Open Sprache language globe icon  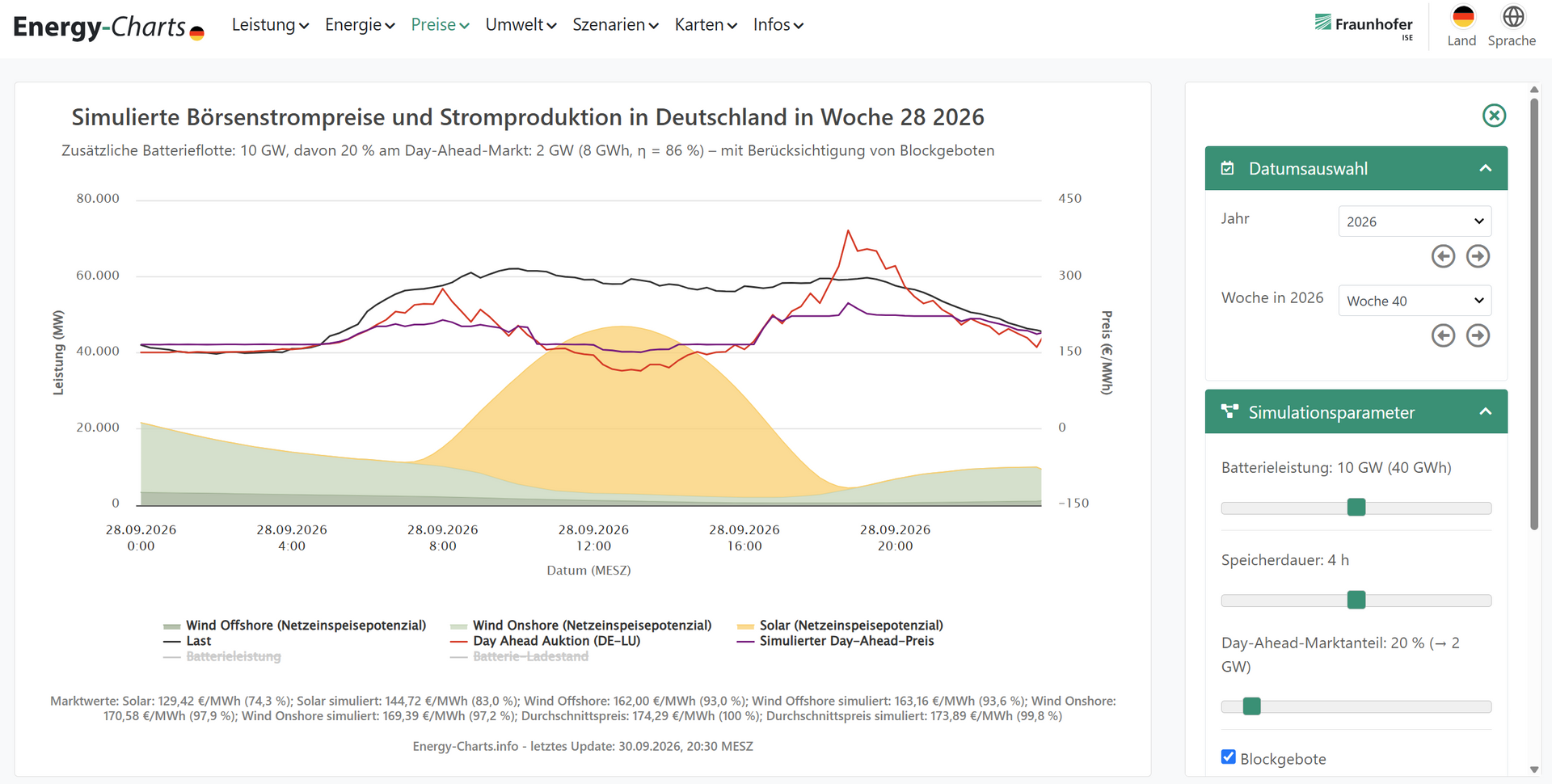[x=1513, y=16]
